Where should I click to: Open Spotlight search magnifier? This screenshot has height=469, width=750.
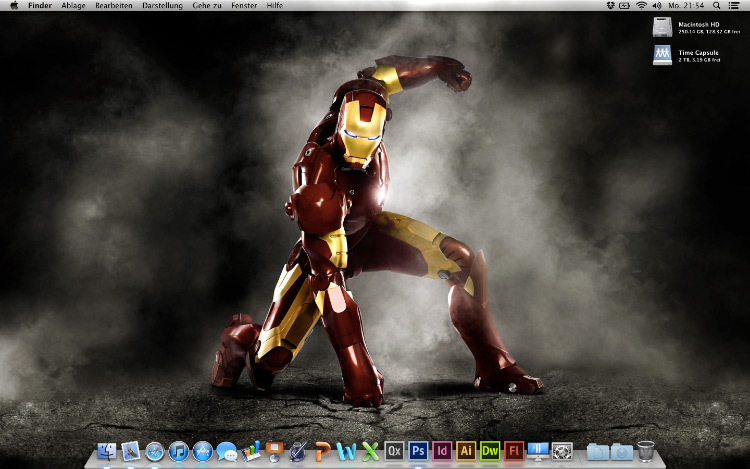pyautogui.click(x=717, y=5)
